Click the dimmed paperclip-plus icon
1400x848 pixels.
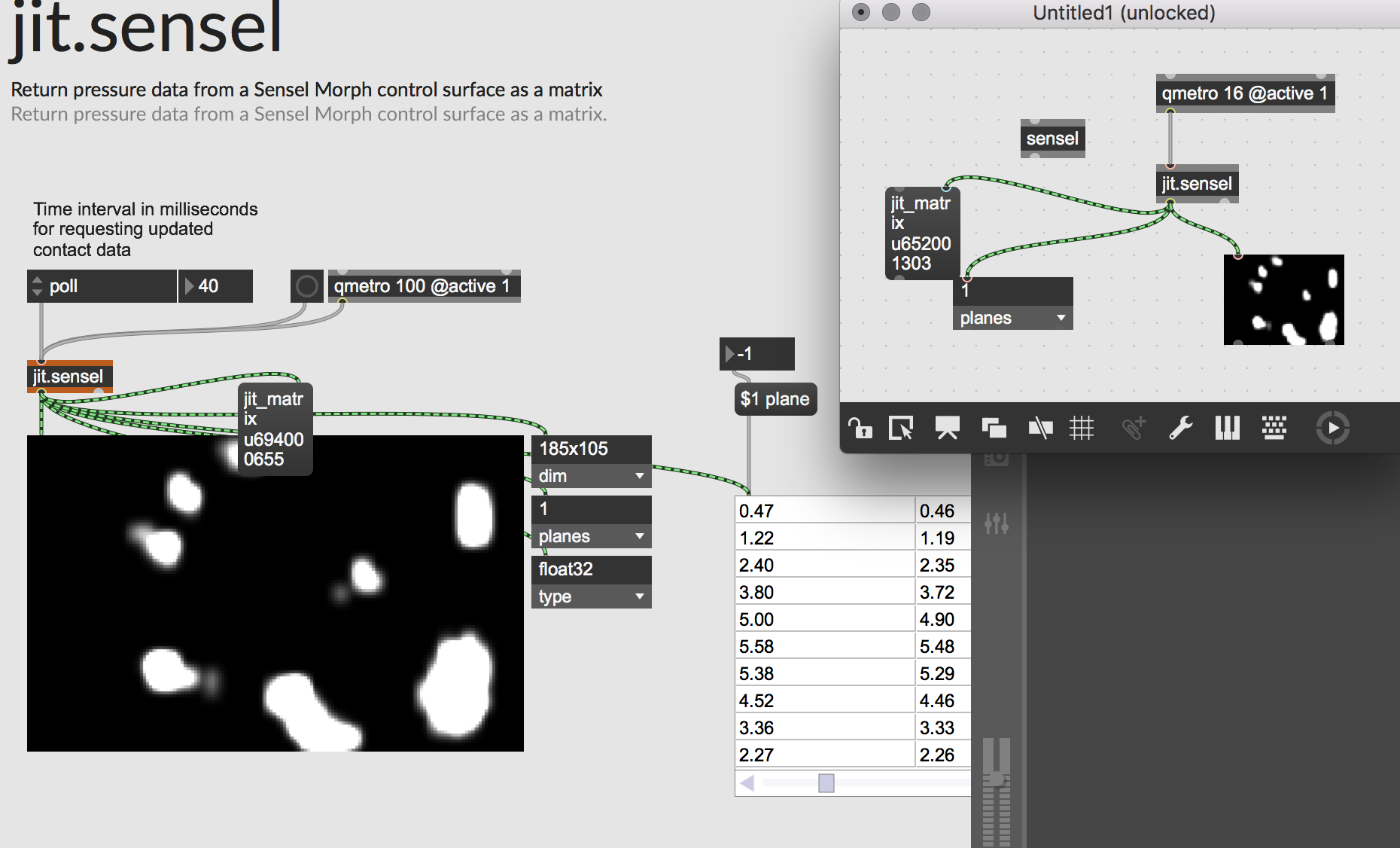click(x=1134, y=429)
